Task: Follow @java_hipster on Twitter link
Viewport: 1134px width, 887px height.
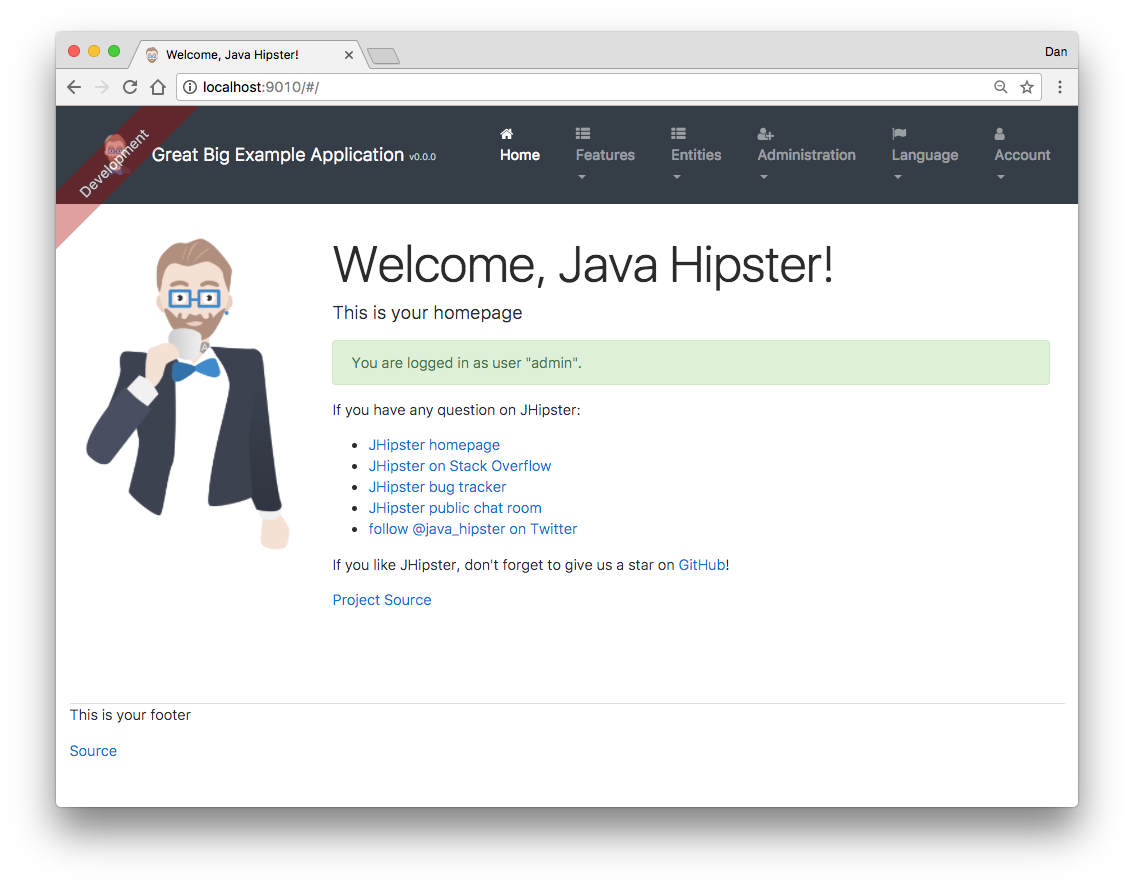Action: tap(473, 529)
